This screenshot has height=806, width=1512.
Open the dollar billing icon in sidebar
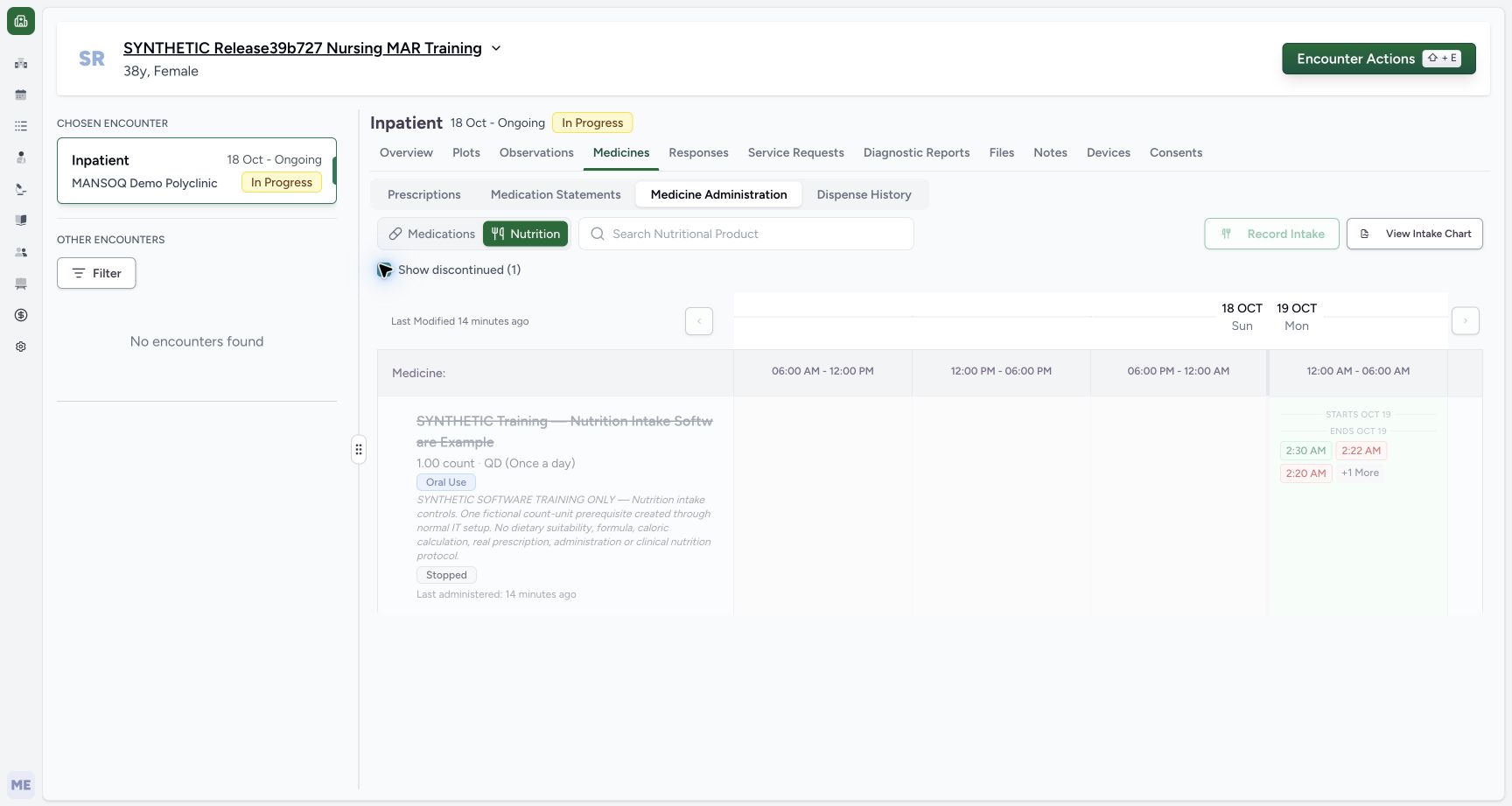[x=21, y=315]
